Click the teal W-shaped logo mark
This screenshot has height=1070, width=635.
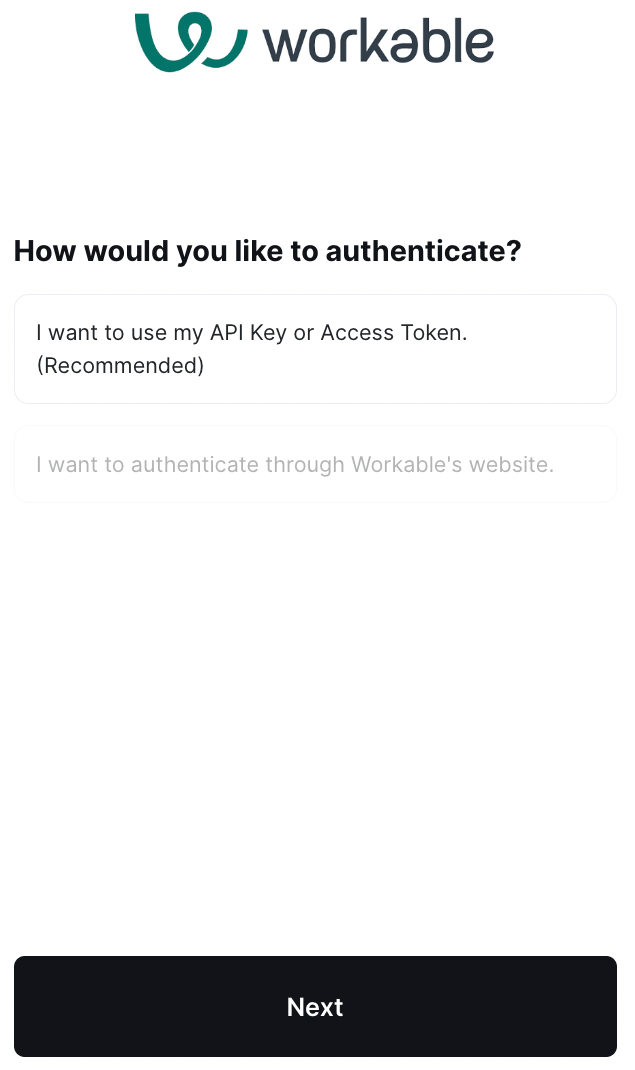[191, 41]
